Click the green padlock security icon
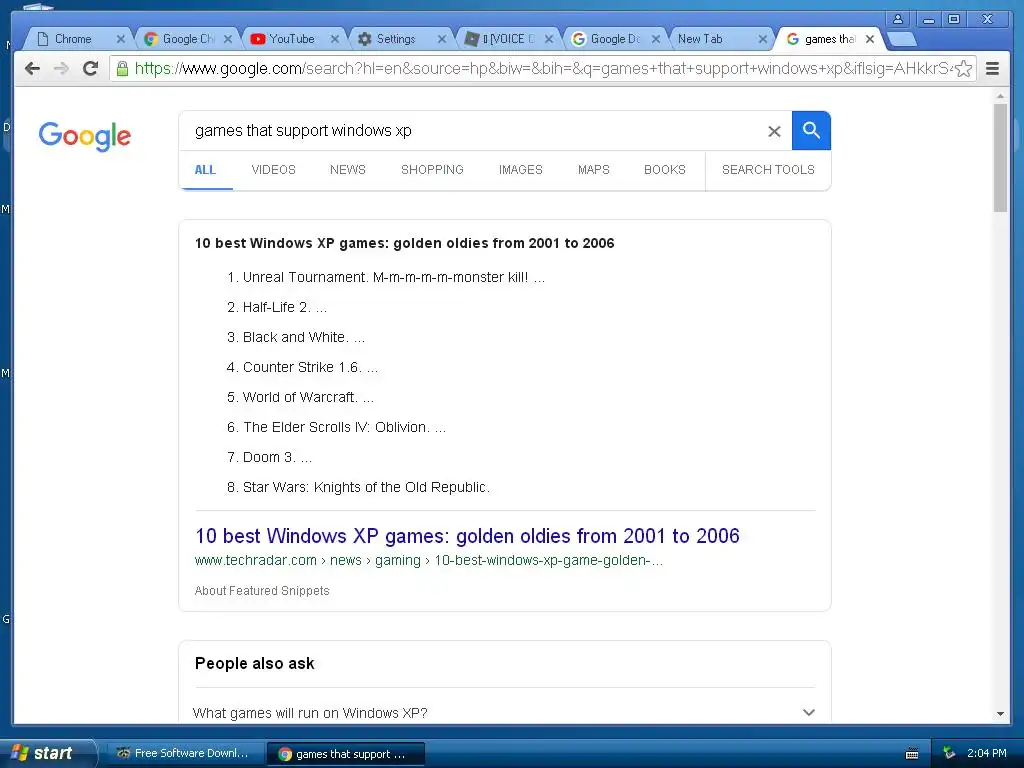 [x=121, y=68]
